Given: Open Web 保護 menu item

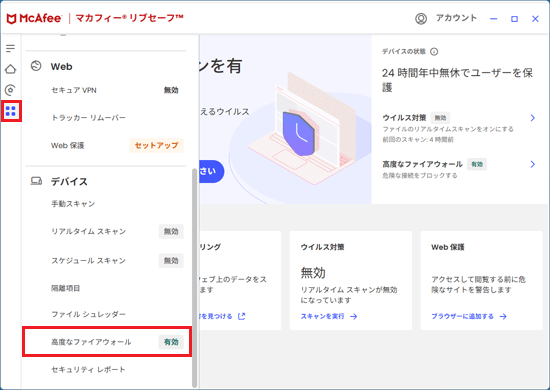Looking at the screenshot, I should tap(68, 145).
